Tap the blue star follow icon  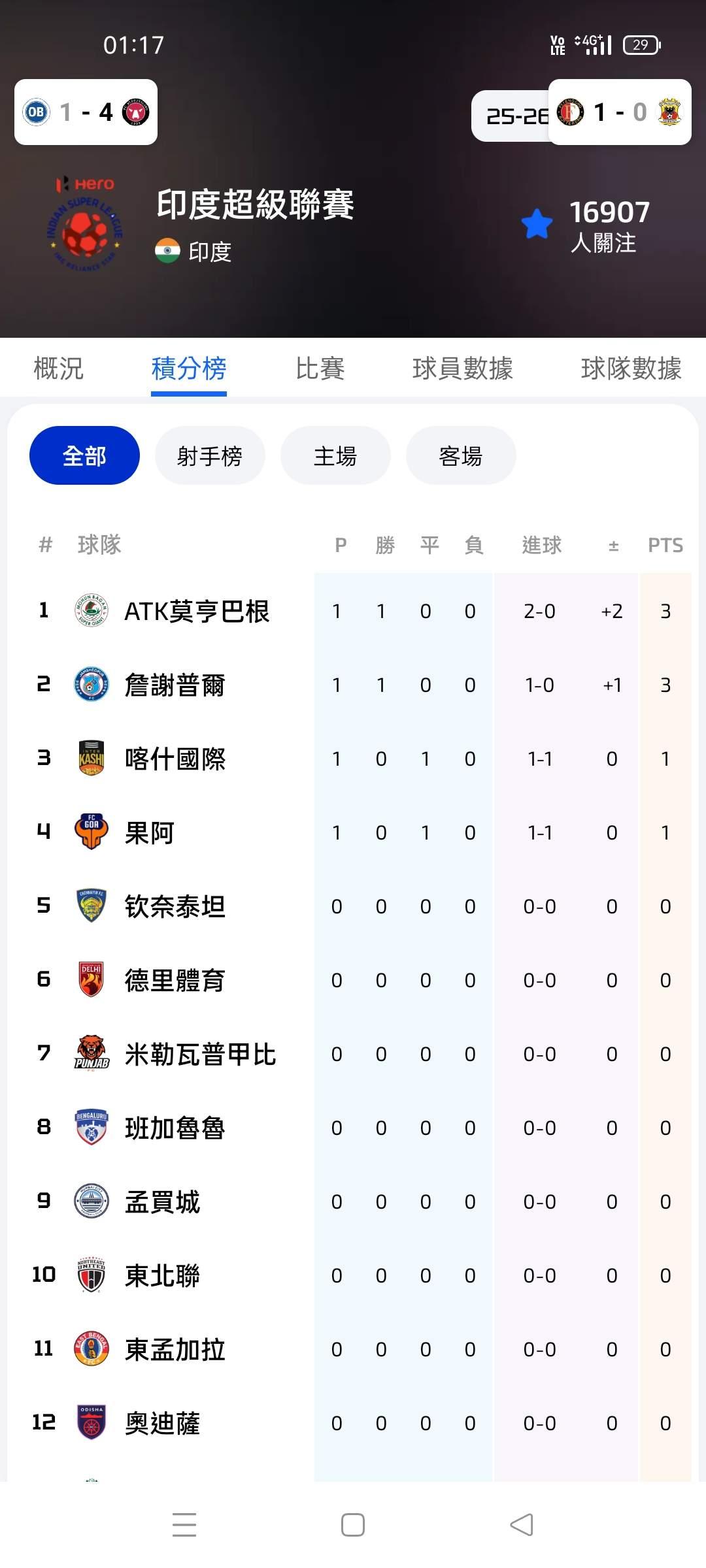tap(537, 224)
